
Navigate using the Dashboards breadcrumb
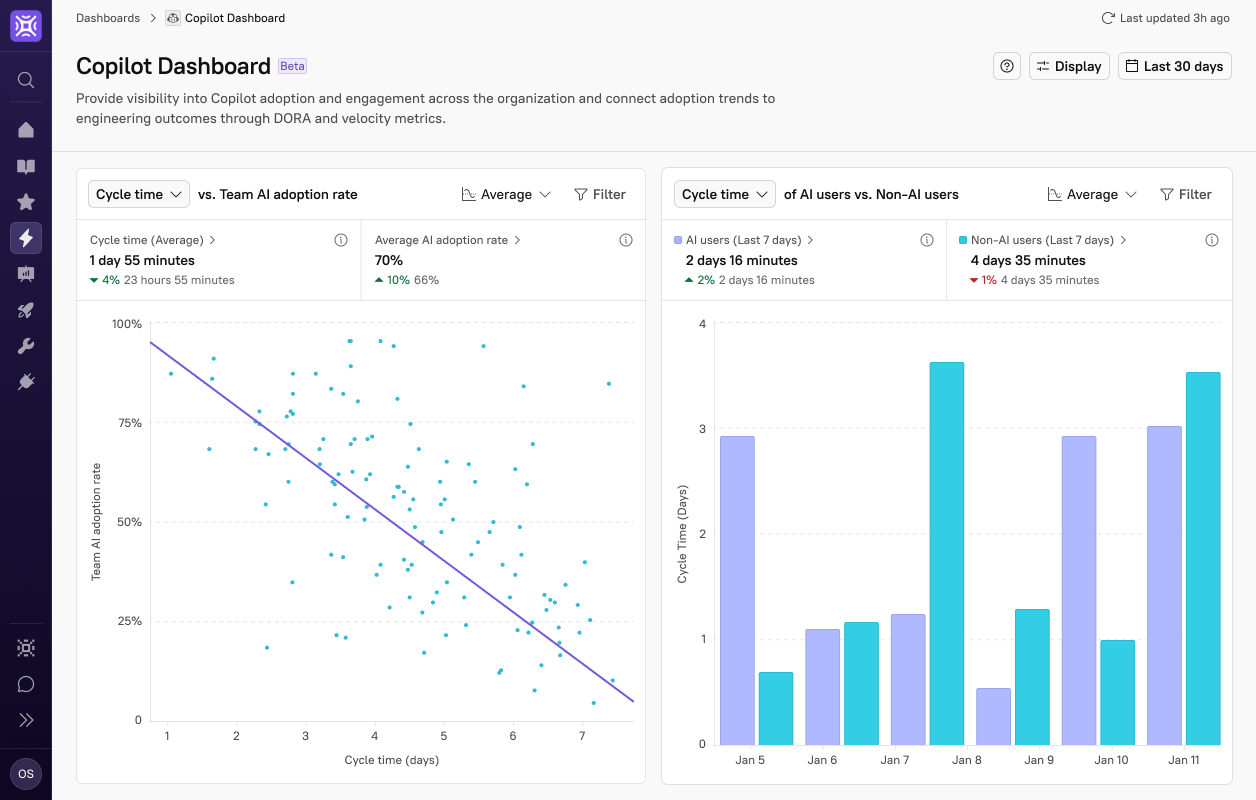pyautogui.click(x=108, y=17)
